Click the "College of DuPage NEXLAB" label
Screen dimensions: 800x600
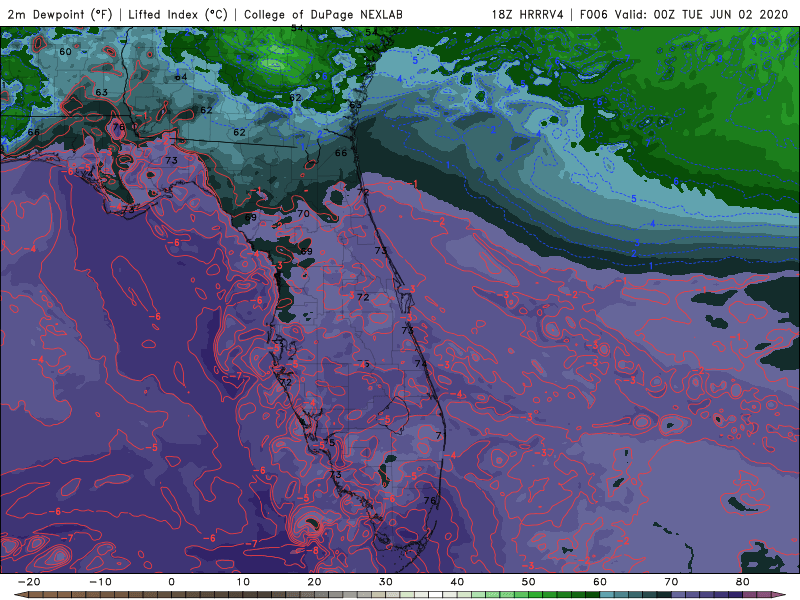click(323, 14)
